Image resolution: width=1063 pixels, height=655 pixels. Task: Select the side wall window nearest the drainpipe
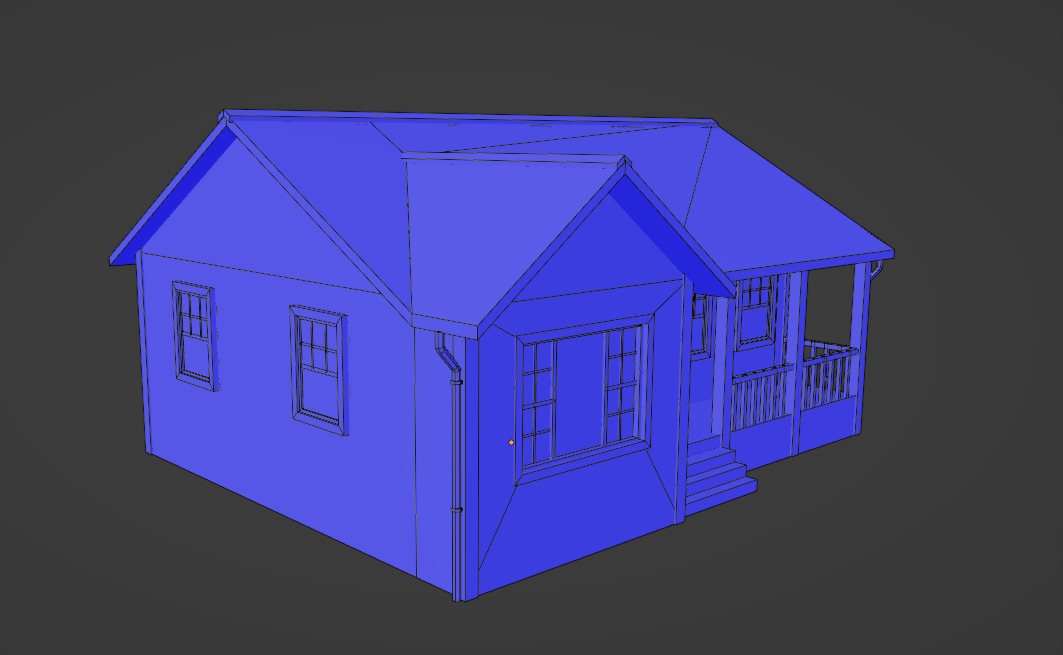pos(319,370)
